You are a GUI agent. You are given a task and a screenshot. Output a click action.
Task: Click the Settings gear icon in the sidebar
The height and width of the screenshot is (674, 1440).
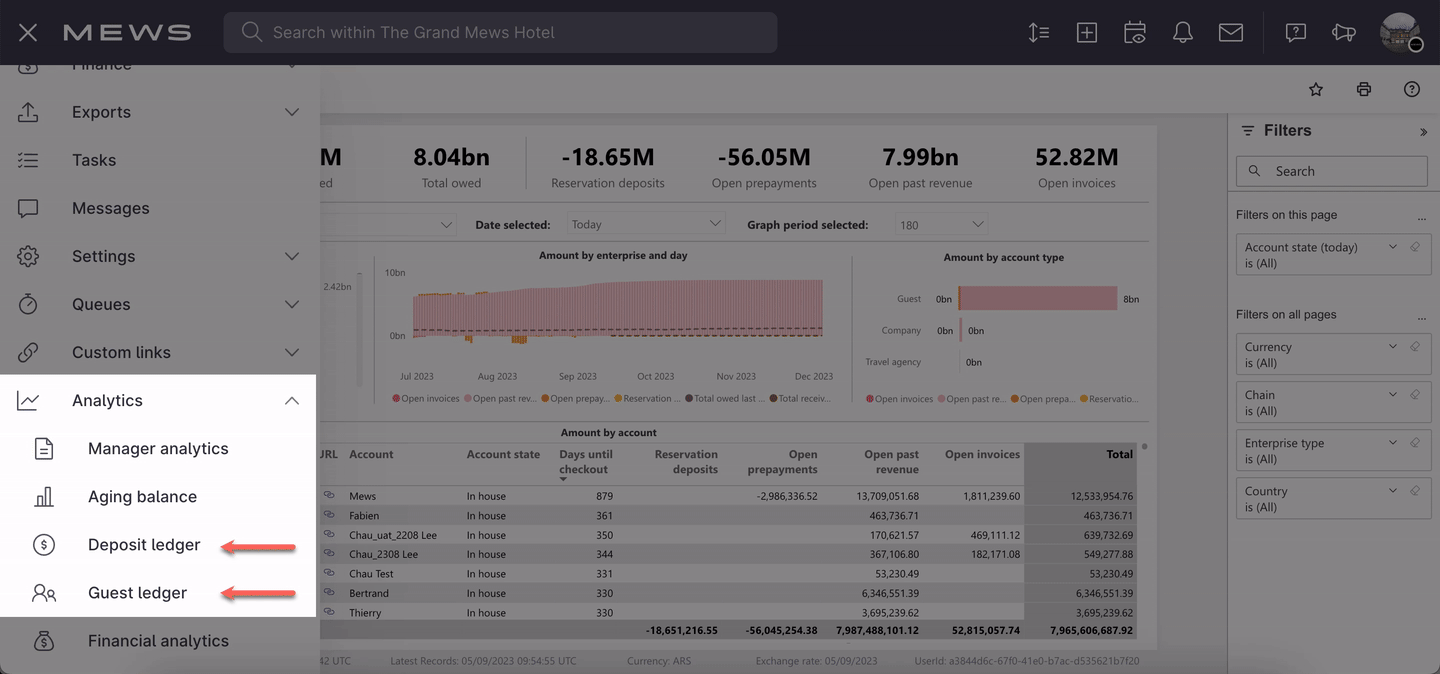[x=28, y=256]
